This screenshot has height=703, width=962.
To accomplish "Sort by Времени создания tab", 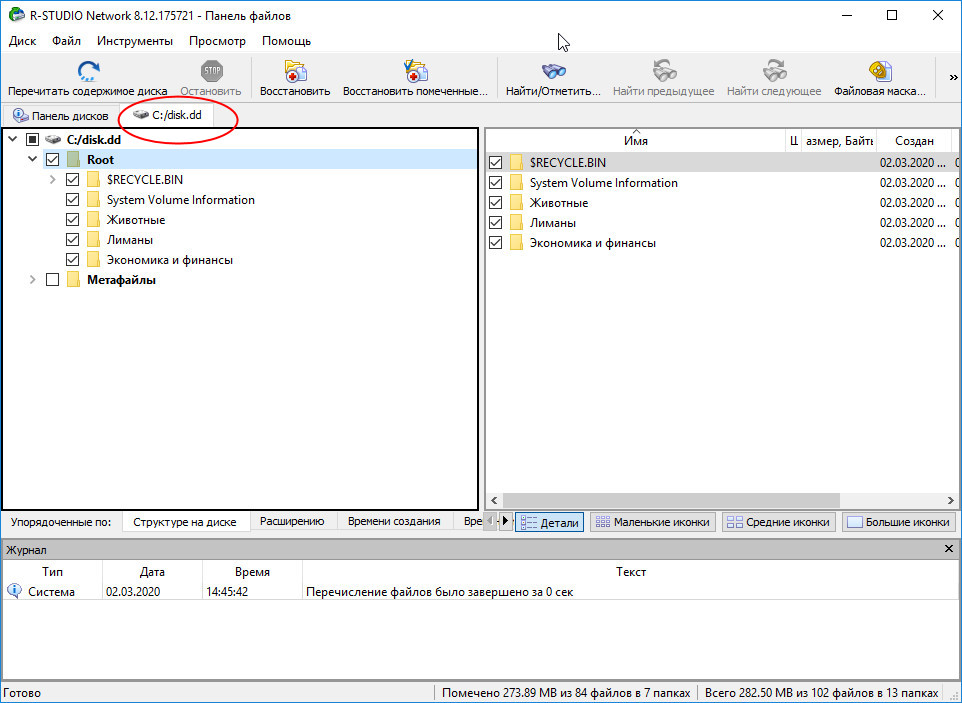I will coord(394,521).
